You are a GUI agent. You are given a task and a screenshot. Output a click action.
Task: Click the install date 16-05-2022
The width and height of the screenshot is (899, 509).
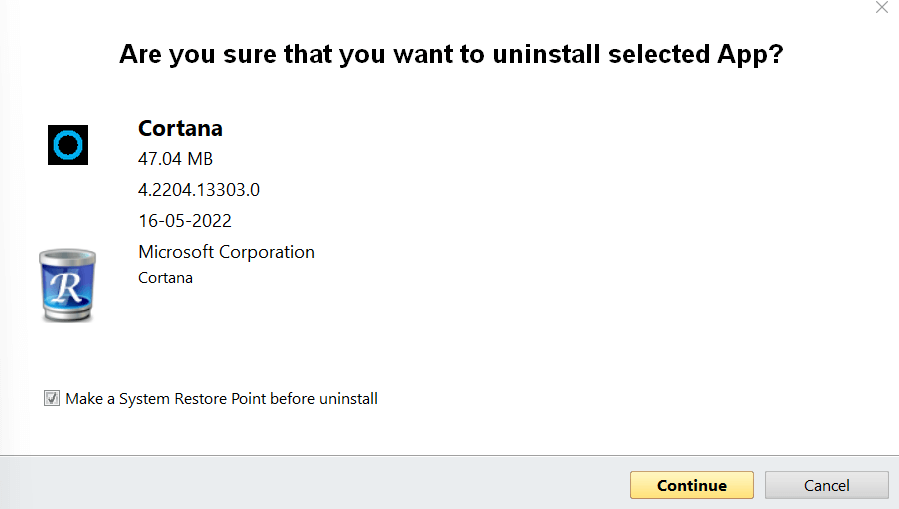coord(185,221)
